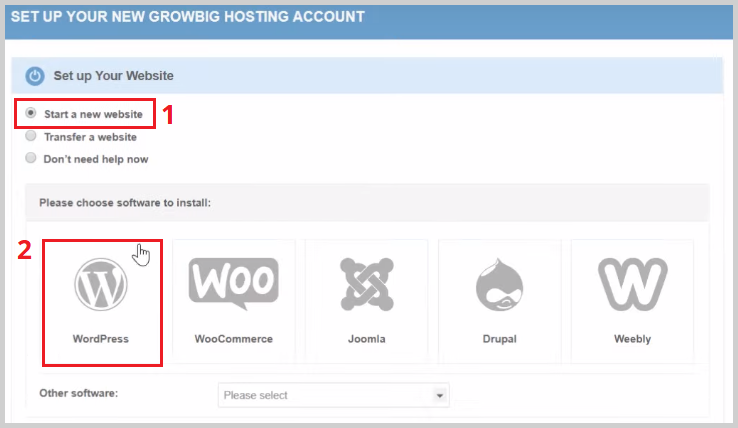Choose the WooCommerce logo icon

click(233, 284)
